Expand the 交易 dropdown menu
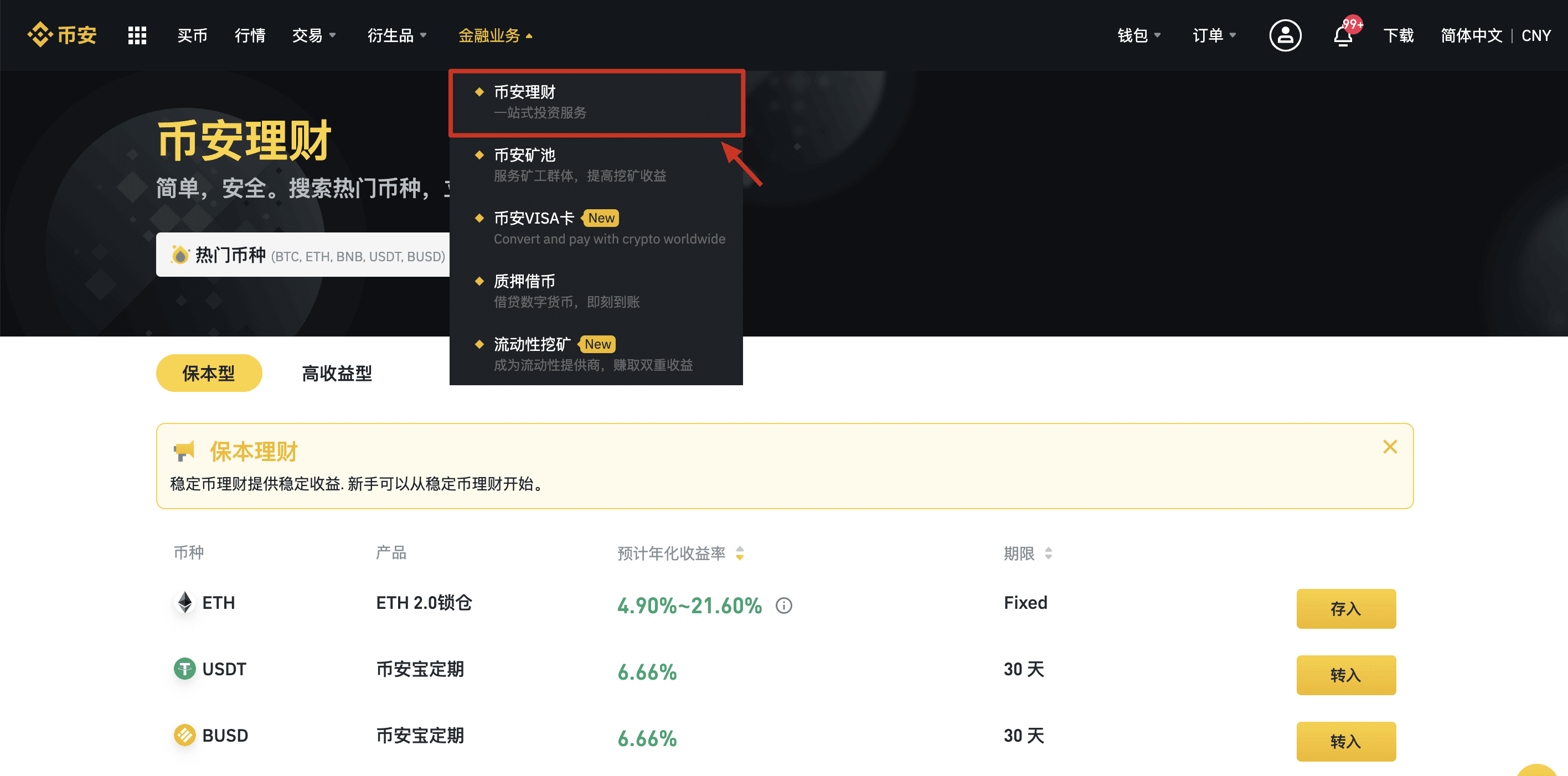 (x=314, y=35)
